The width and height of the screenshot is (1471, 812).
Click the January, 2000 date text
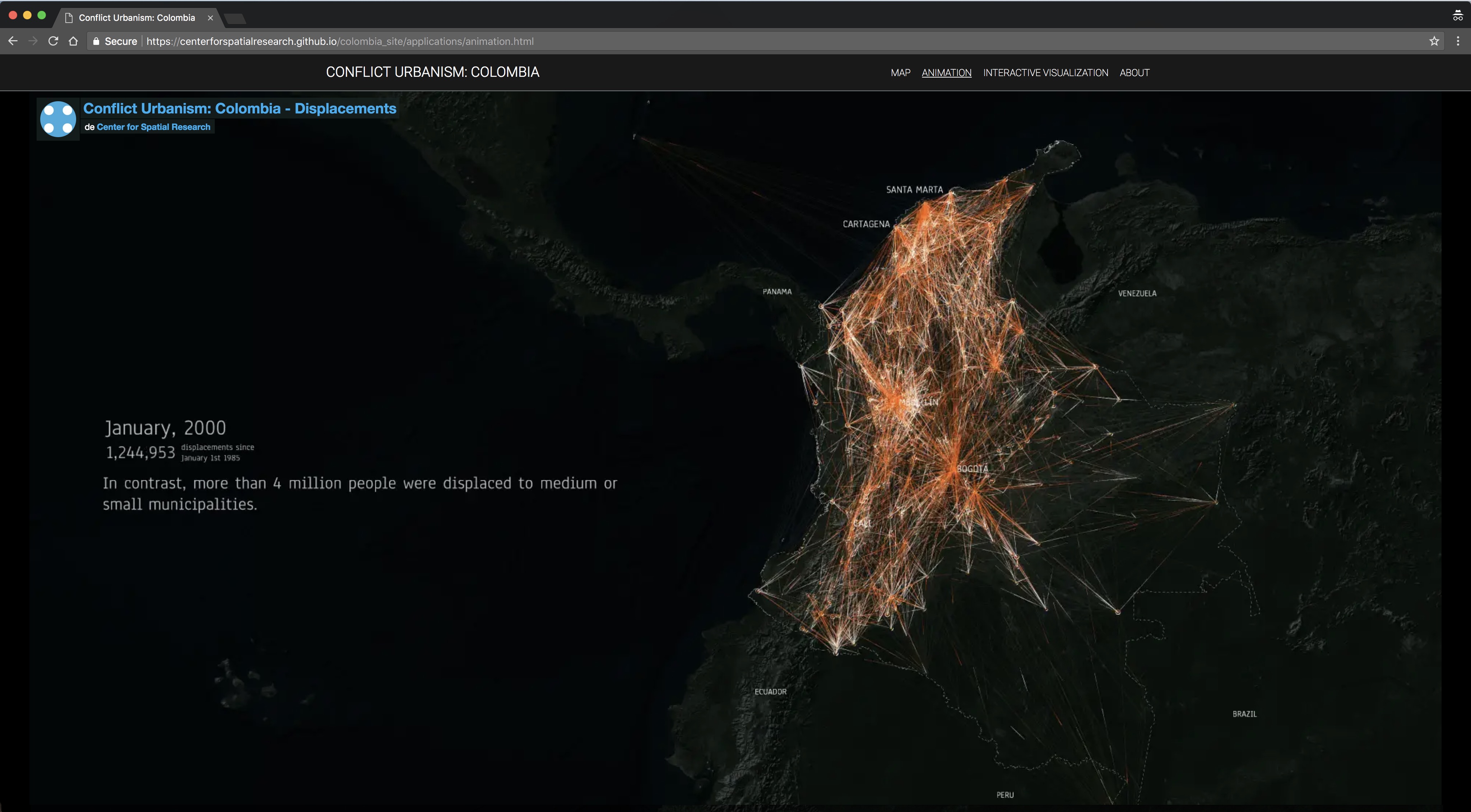pos(165,428)
